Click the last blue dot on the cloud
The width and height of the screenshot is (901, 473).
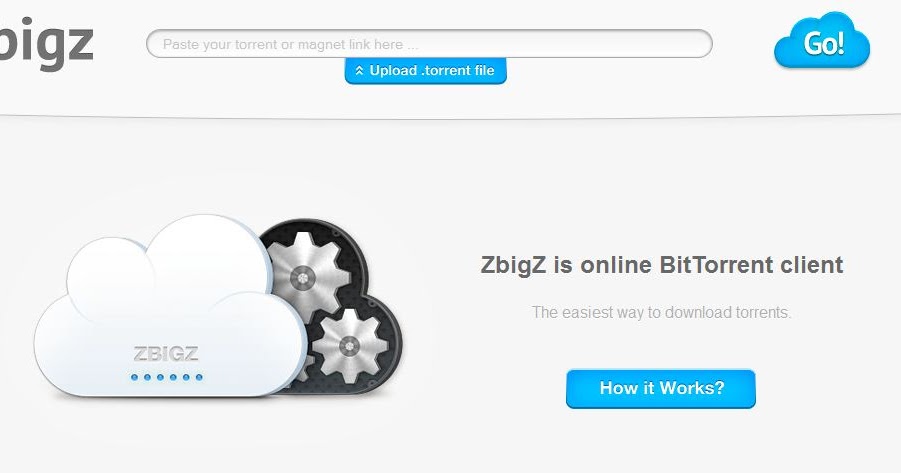(x=199, y=378)
